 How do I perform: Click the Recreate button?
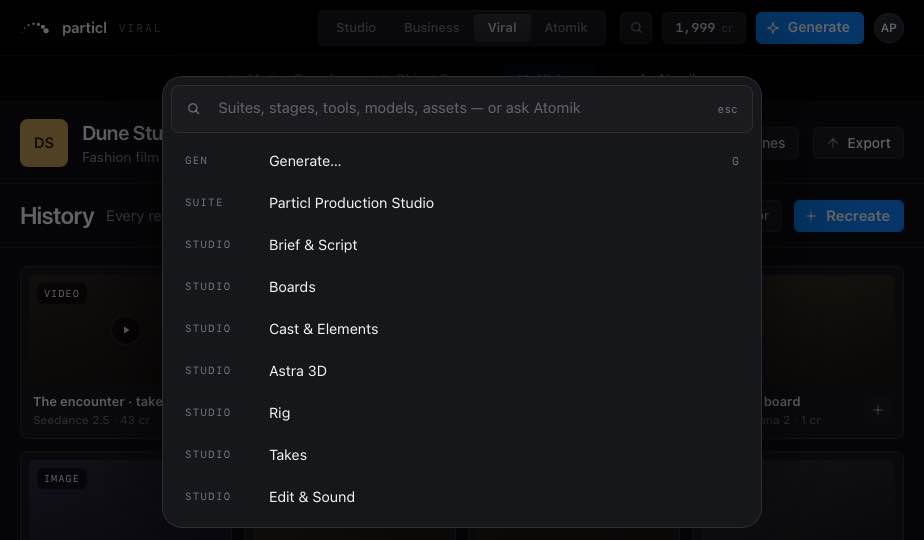tap(848, 216)
